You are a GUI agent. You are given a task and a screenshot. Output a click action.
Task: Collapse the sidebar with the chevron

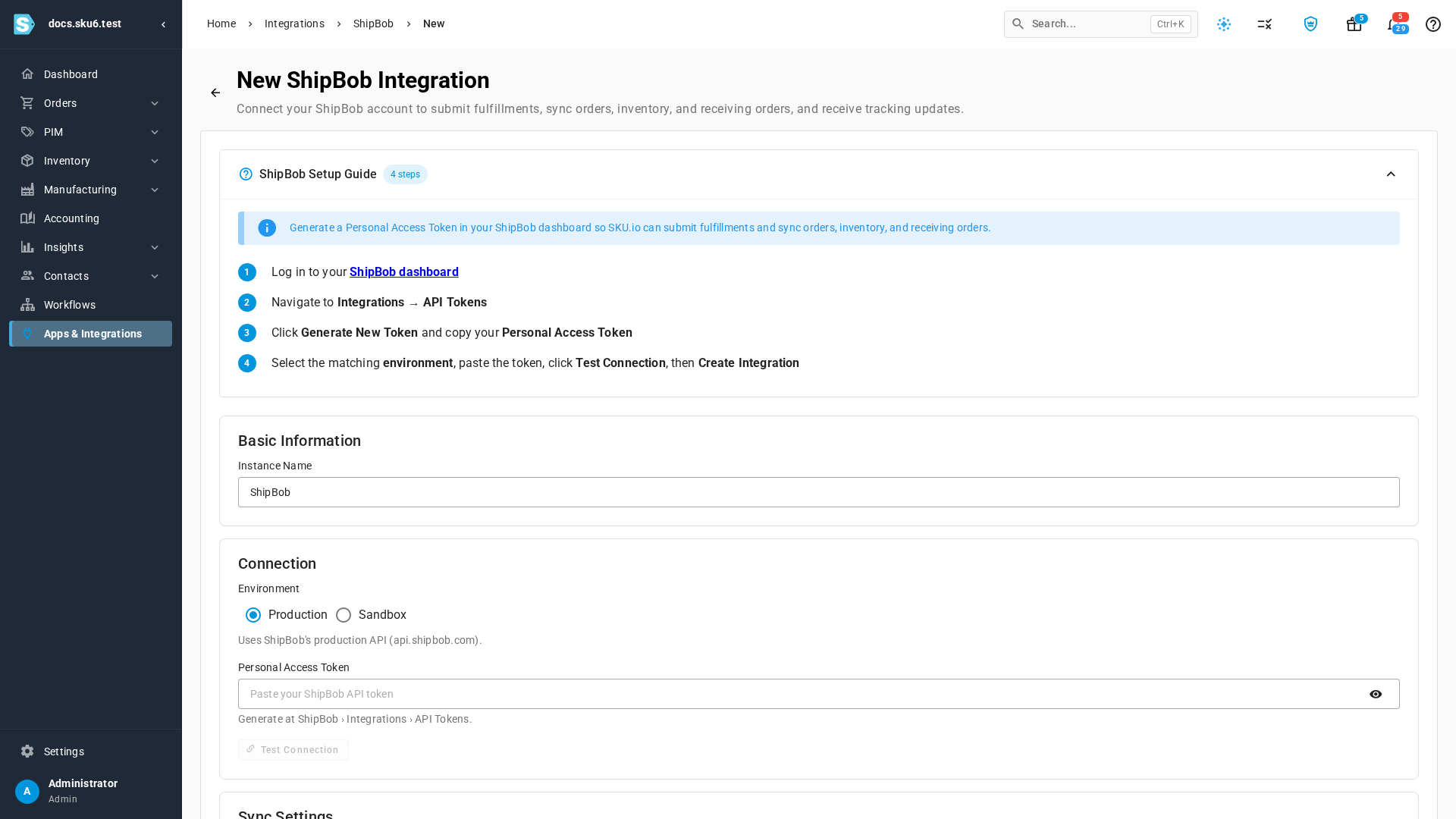click(x=163, y=24)
